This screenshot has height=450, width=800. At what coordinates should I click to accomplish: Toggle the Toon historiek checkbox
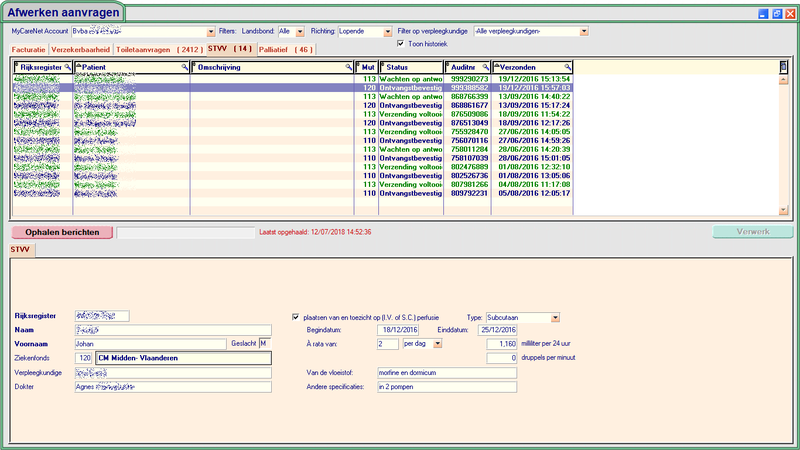[x=401, y=44]
